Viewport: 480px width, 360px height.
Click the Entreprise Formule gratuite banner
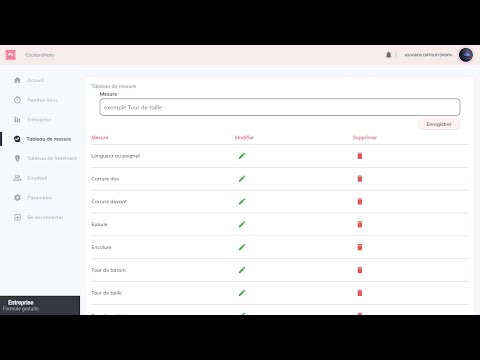tap(40, 305)
